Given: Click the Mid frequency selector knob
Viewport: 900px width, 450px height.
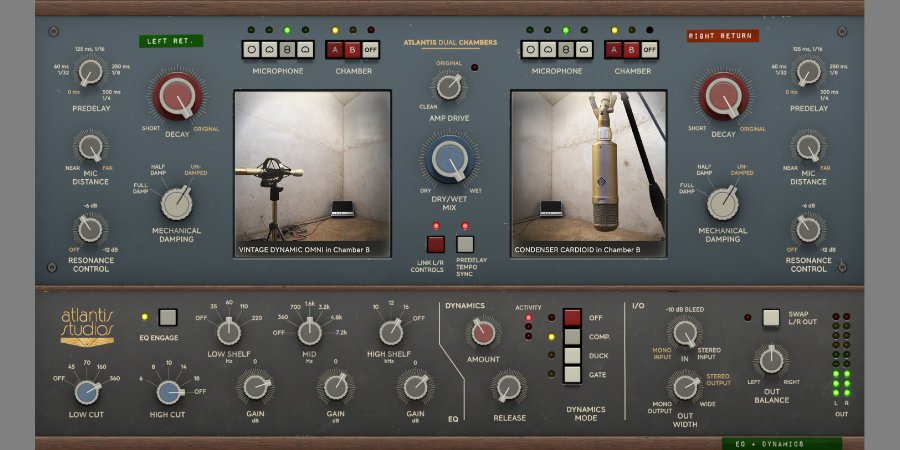Looking at the screenshot, I should point(310,332).
